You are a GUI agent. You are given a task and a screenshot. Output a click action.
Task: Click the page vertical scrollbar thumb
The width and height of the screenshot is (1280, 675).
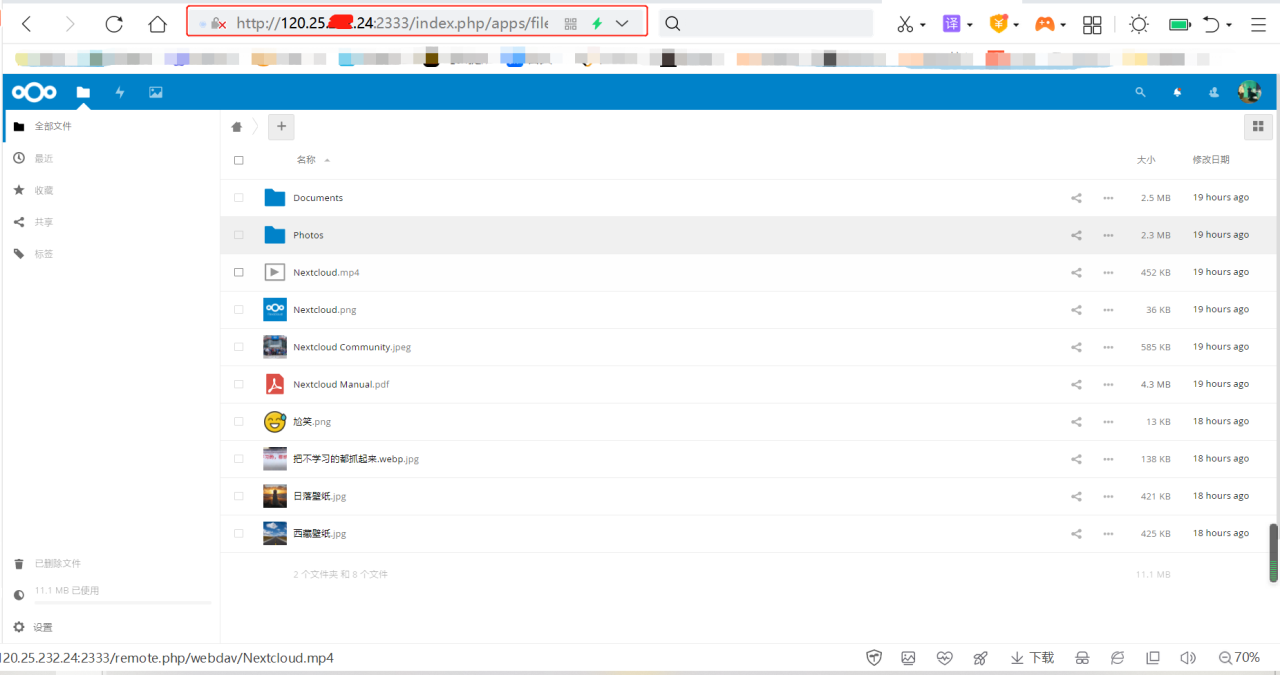coord(1273,552)
